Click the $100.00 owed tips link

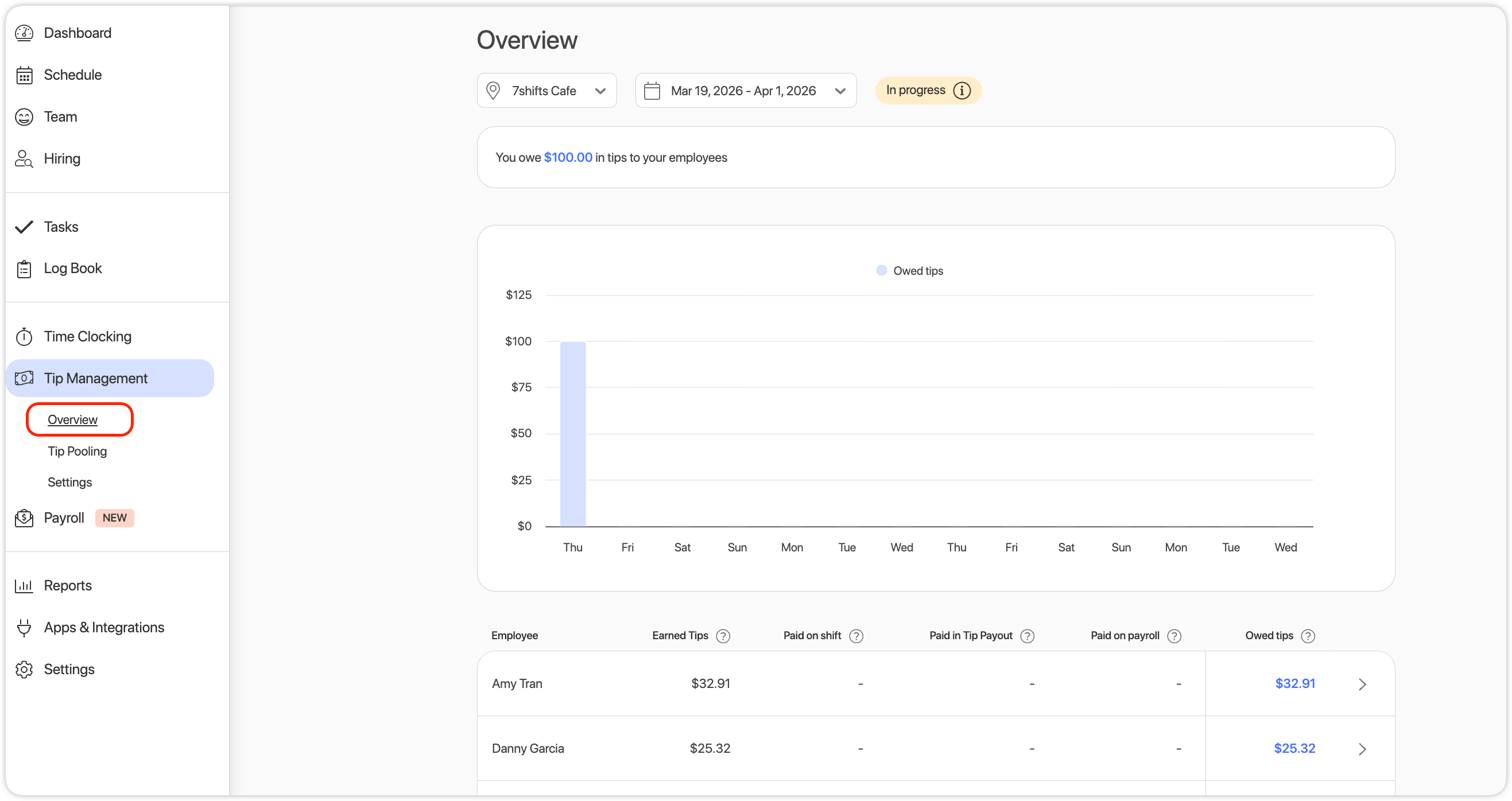tap(568, 157)
